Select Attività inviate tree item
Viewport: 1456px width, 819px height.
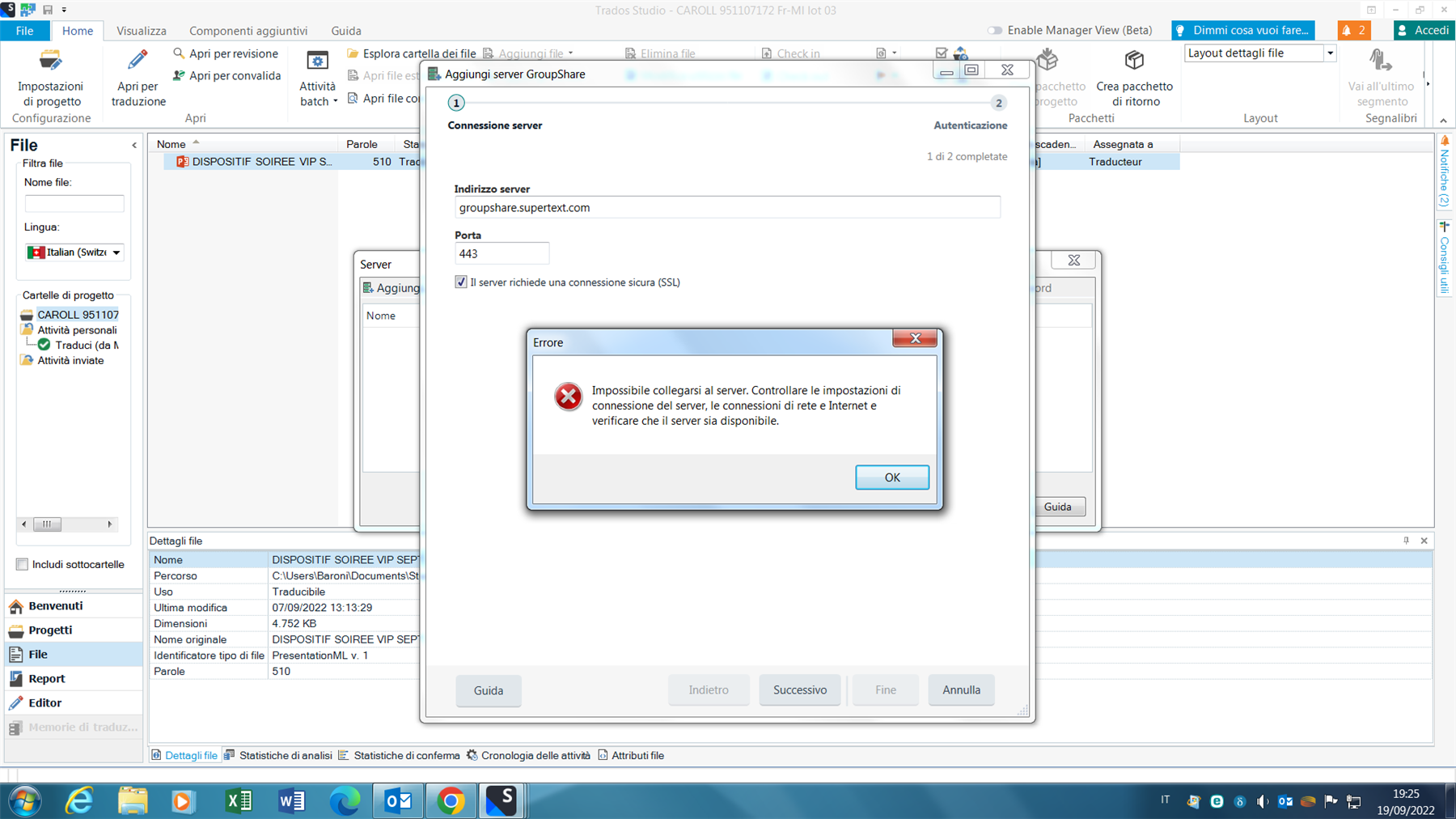click(63, 361)
